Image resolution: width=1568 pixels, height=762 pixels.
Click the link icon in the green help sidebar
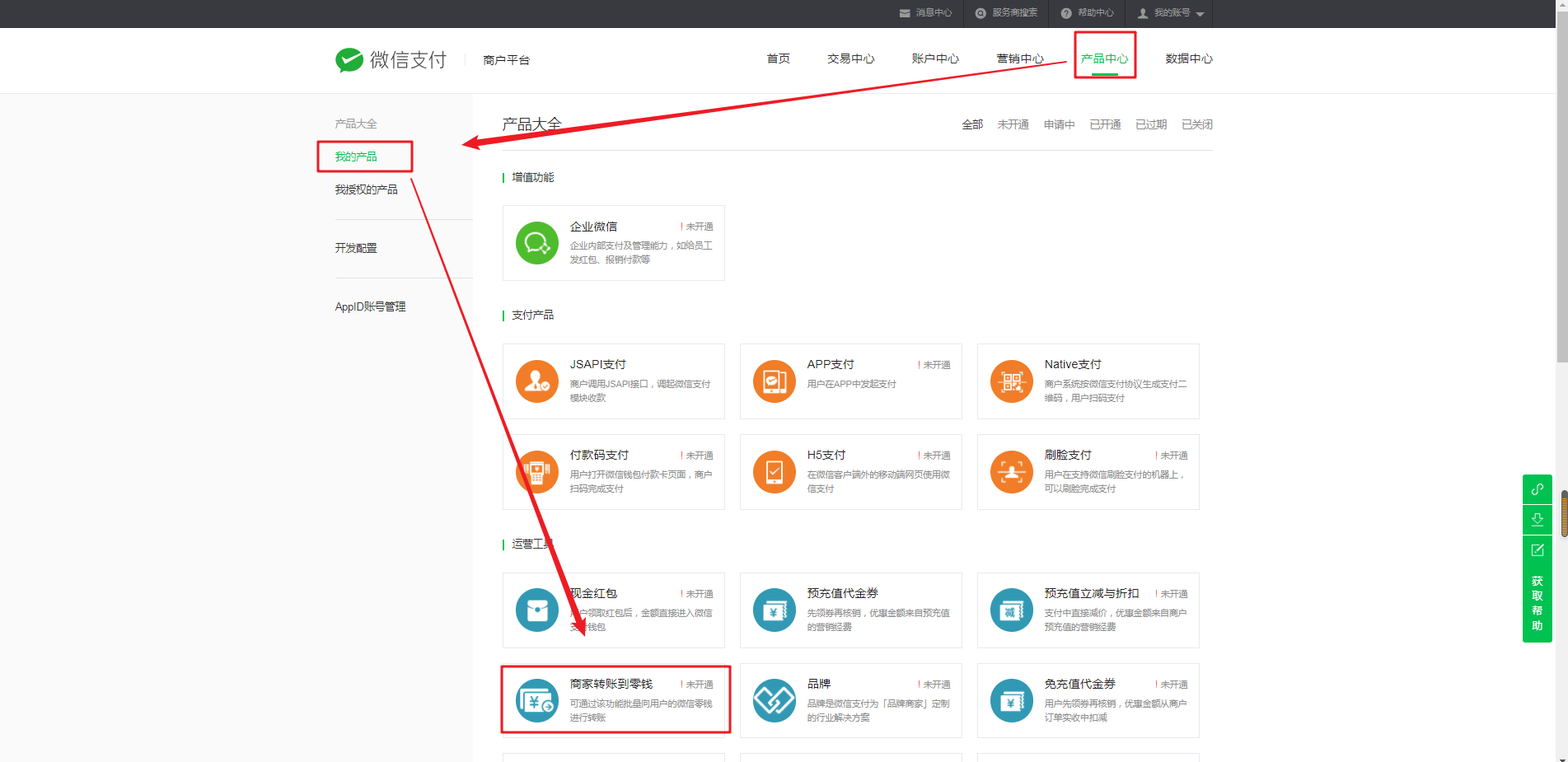point(1538,489)
